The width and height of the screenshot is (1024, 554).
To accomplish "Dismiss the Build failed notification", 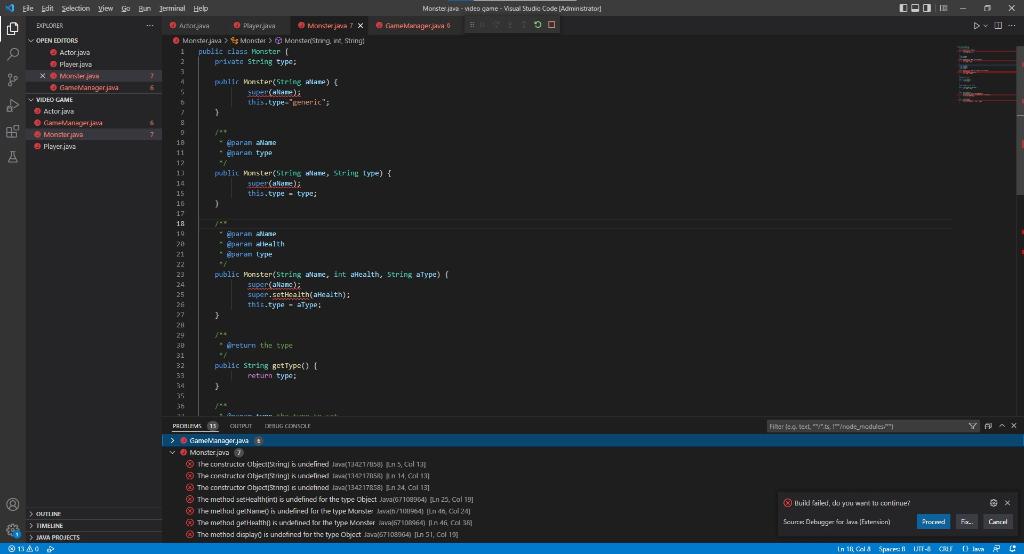I will pos(1007,503).
